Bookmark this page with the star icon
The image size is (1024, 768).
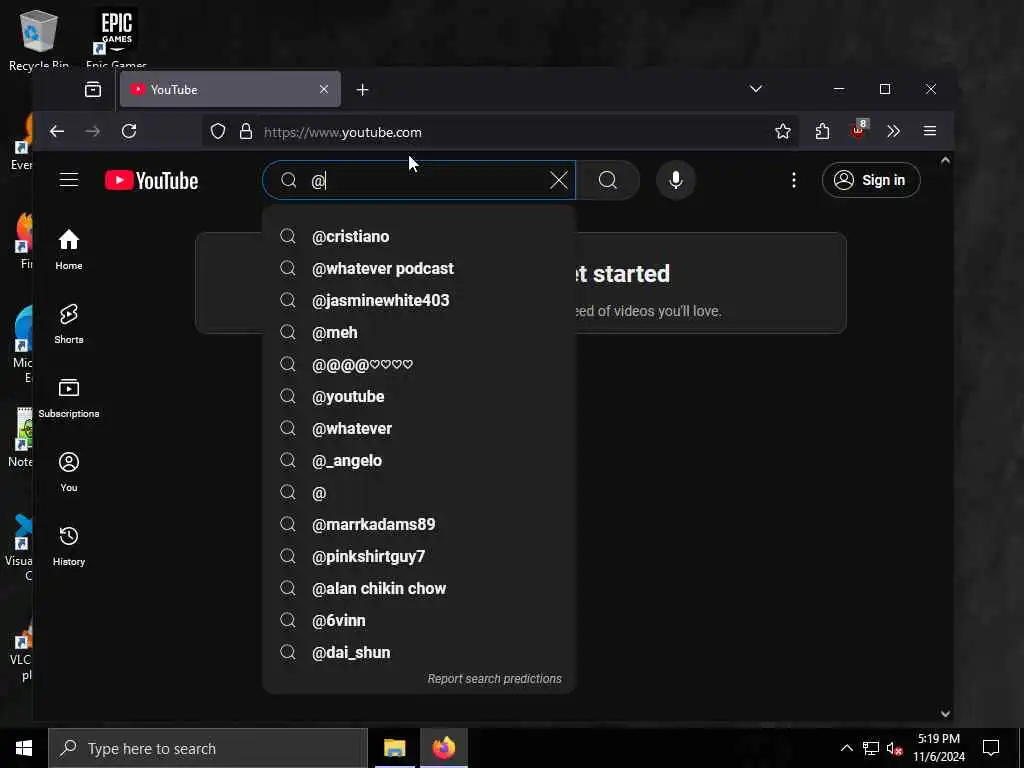pos(782,132)
